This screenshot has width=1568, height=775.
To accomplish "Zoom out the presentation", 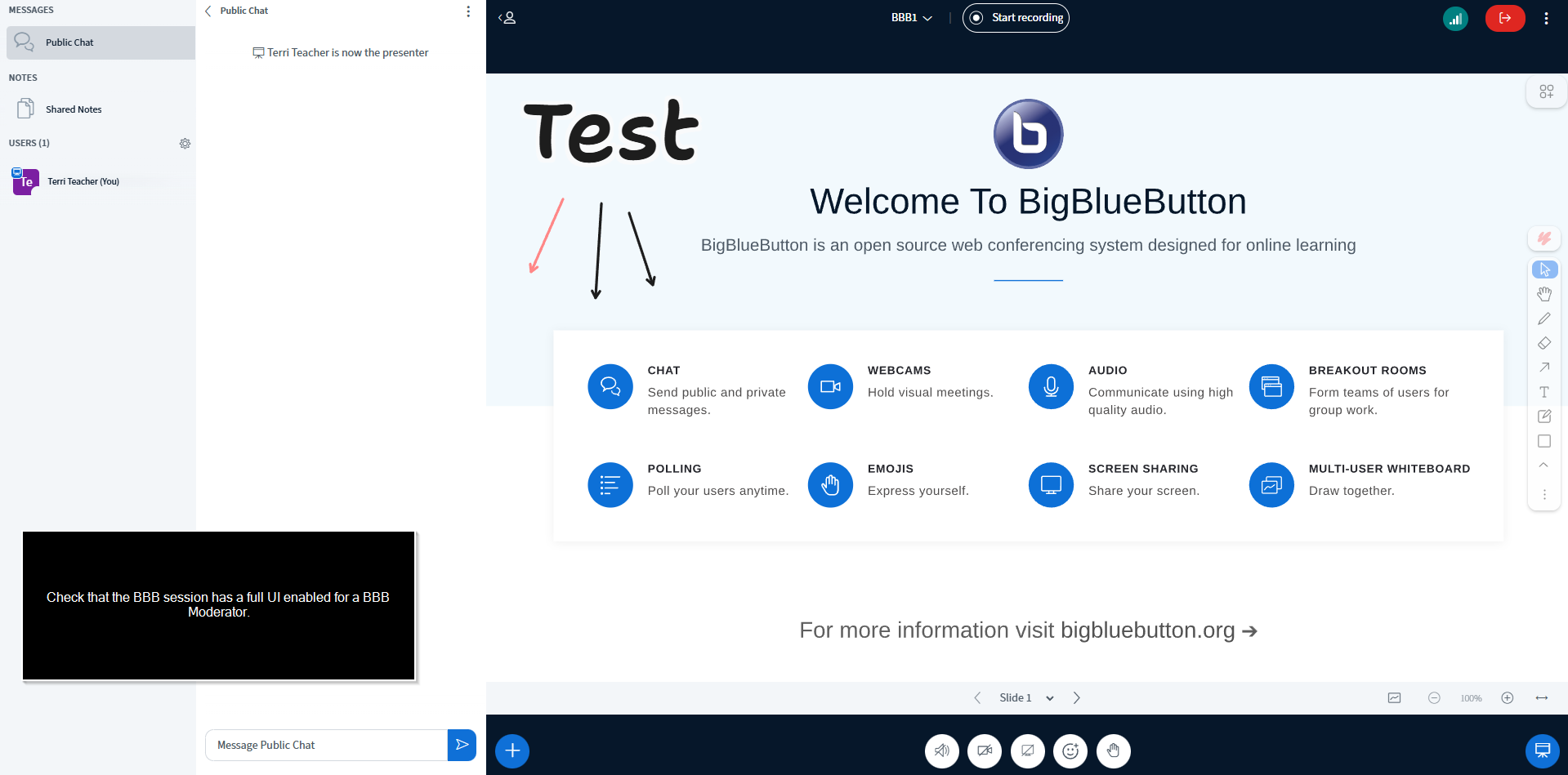I will (x=1434, y=697).
